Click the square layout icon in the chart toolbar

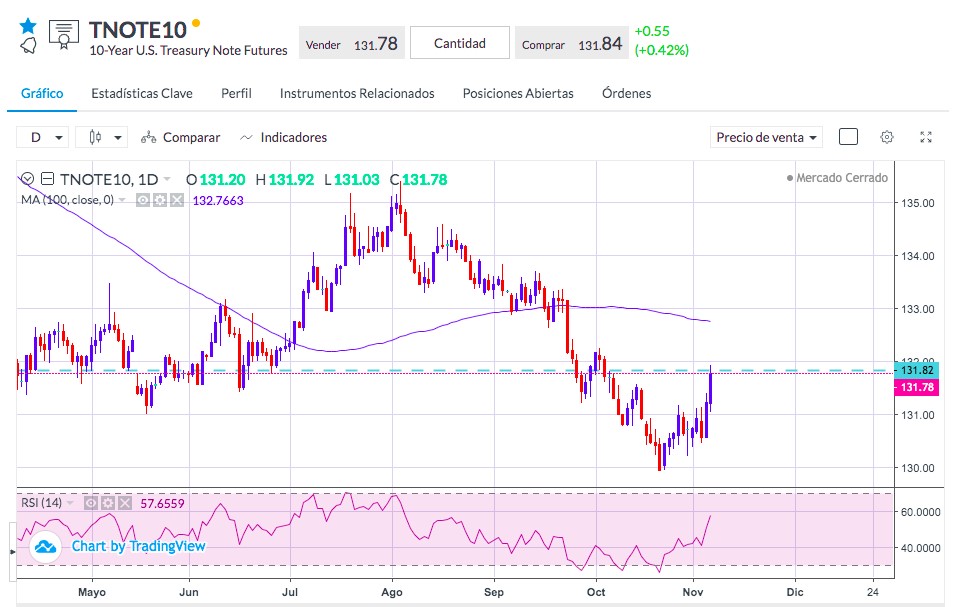click(848, 137)
